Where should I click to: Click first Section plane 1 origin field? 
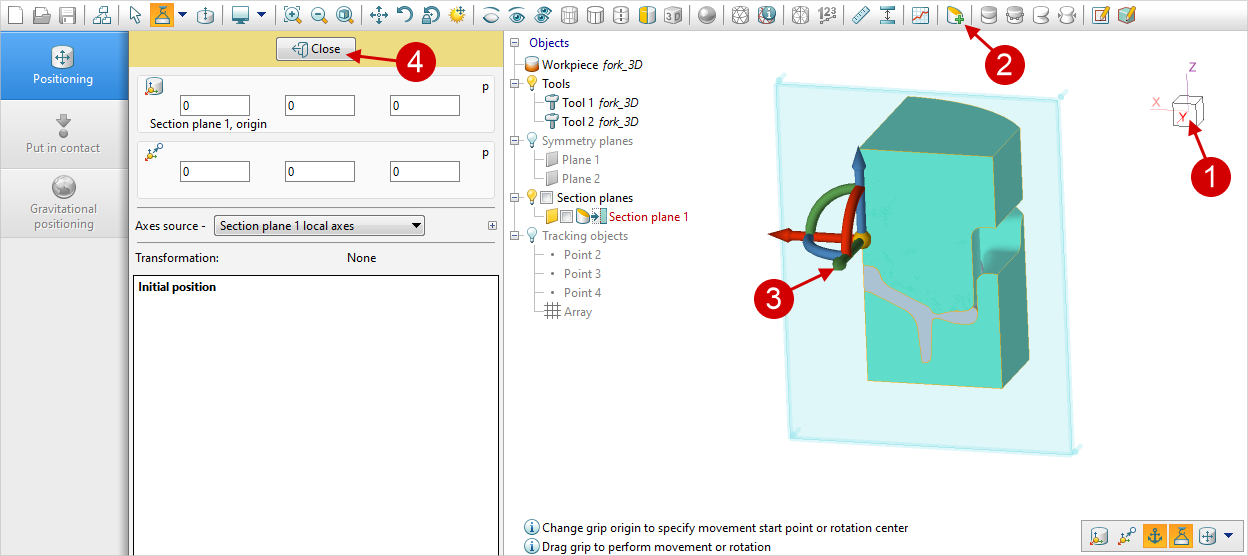(214, 106)
